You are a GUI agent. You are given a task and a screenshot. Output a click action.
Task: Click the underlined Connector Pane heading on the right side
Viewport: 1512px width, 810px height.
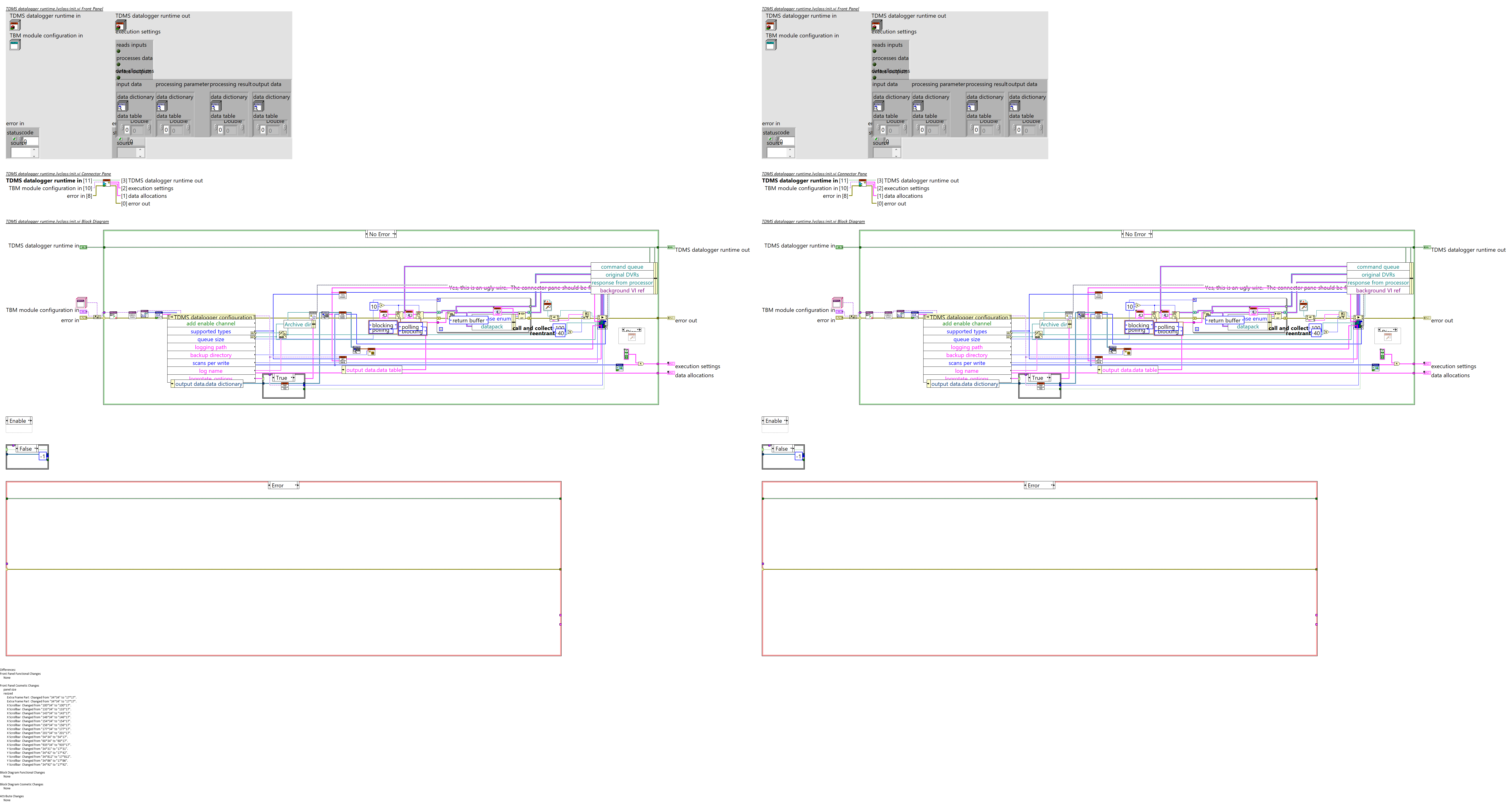pyautogui.click(x=814, y=174)
